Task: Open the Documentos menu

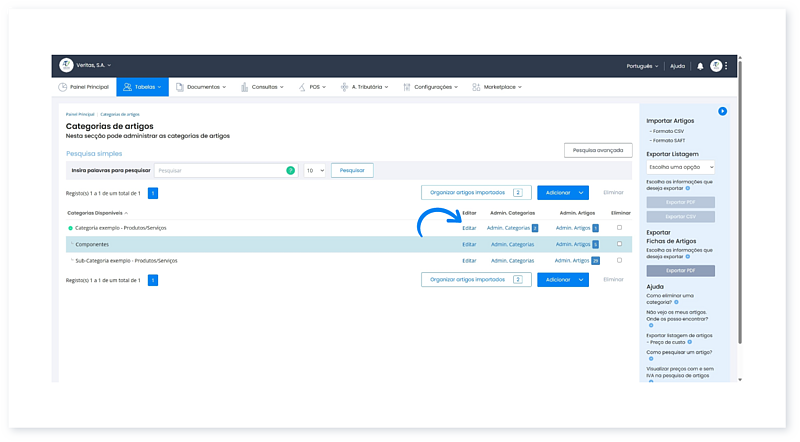Action: 200,87
